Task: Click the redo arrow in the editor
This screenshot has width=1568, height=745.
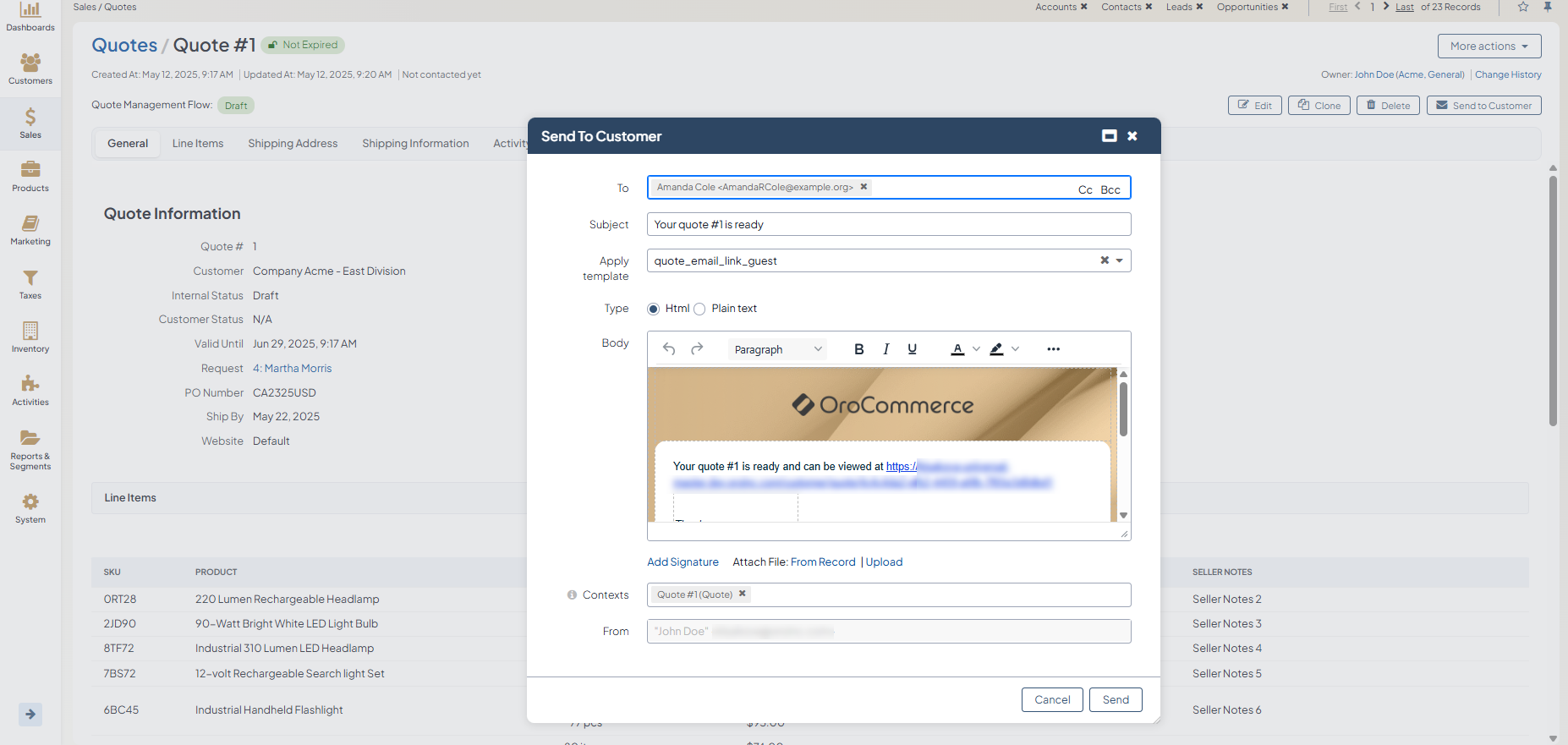Action: coord(697,349)
